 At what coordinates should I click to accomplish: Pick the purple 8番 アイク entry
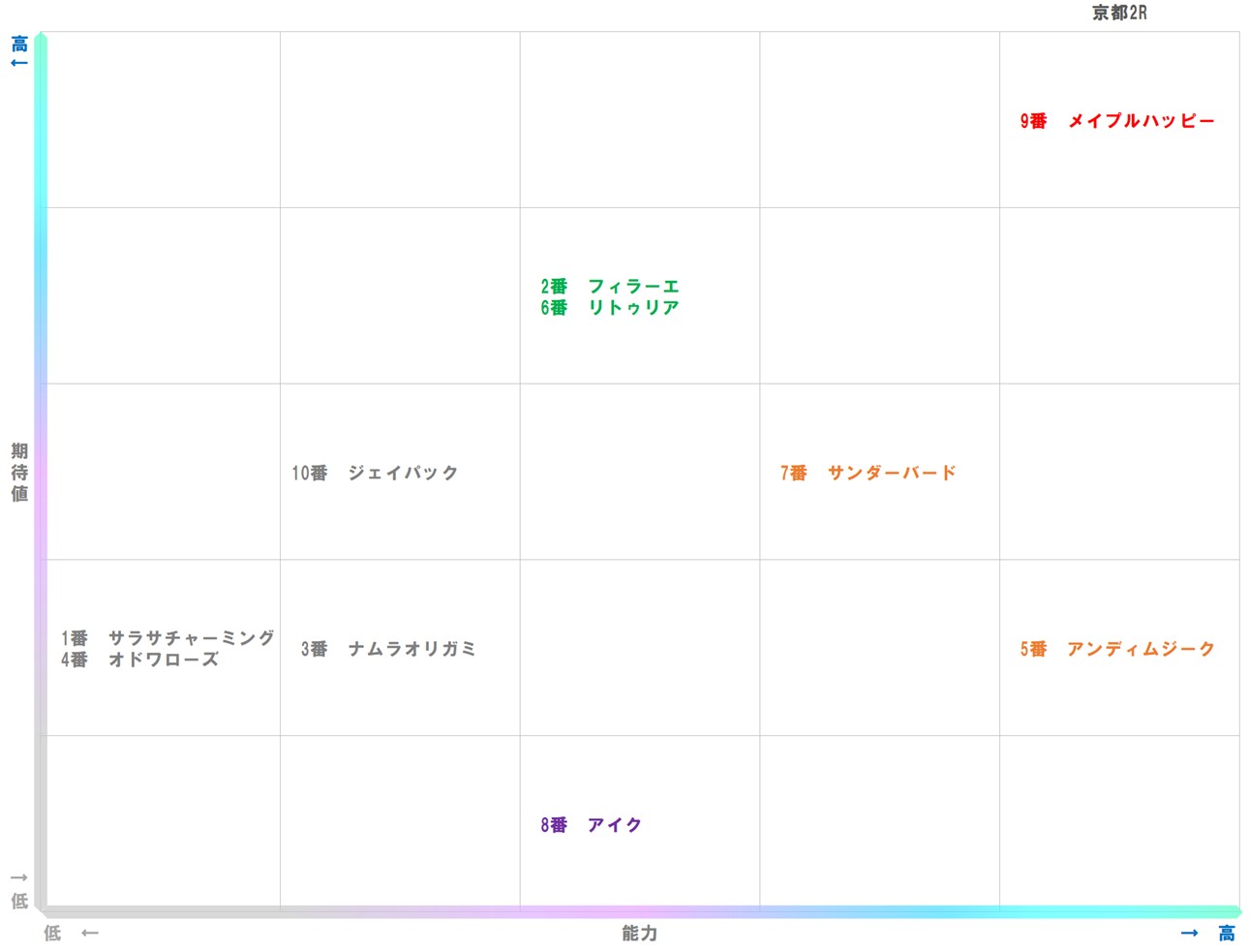(x=591, y=825)
